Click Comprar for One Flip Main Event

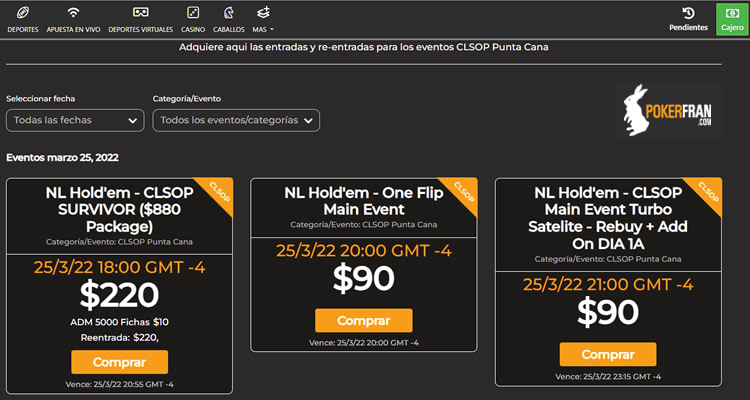click(x=364, y=321)
